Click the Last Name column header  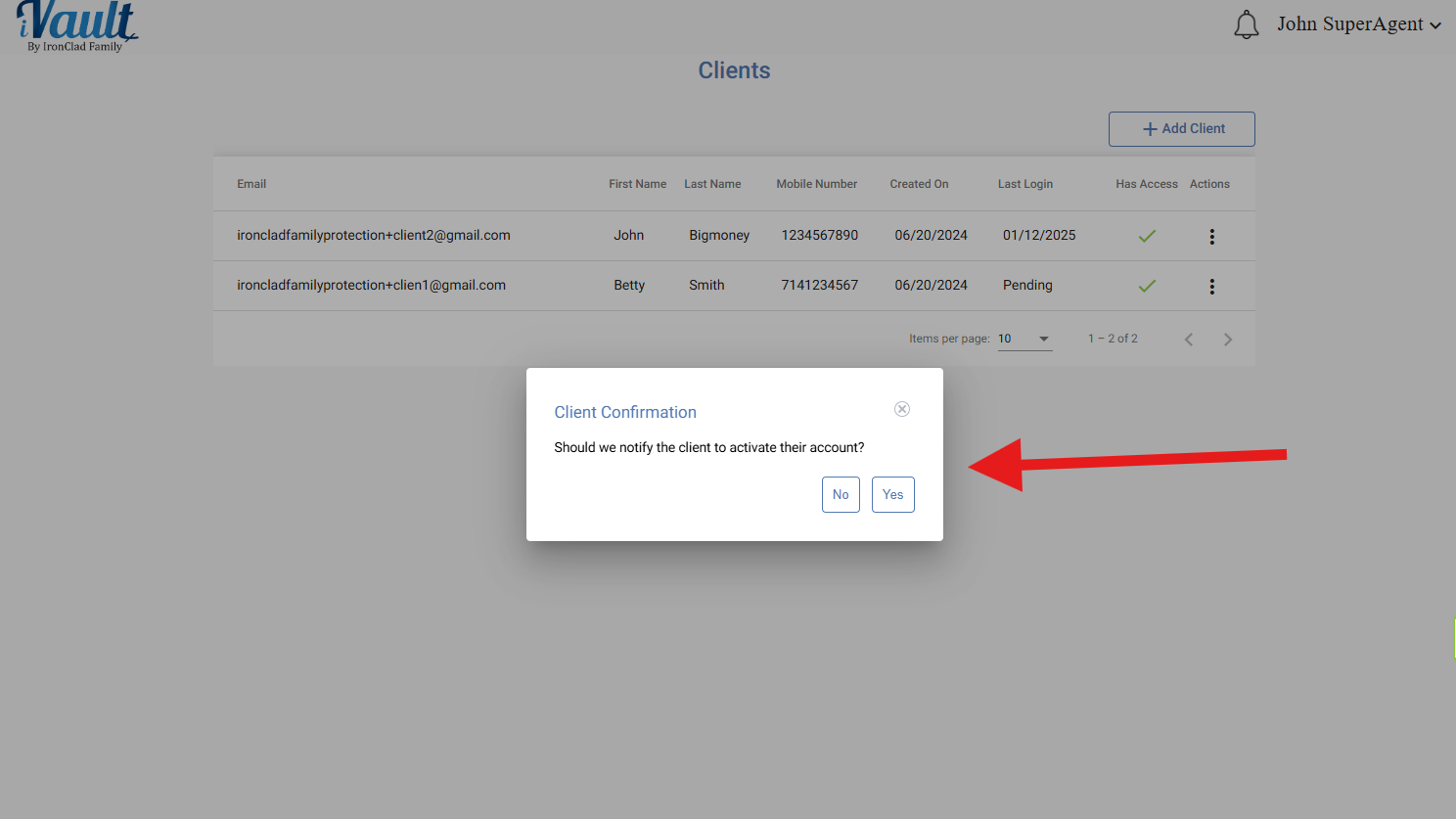coord(712,184)
